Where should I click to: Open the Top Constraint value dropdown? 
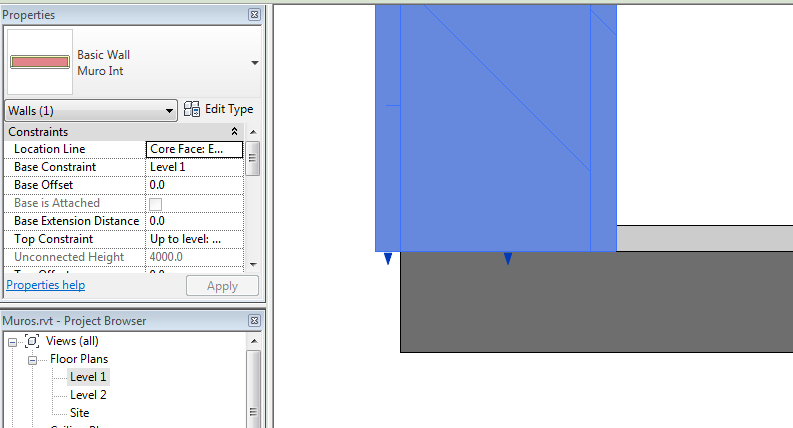click(194, 239)
